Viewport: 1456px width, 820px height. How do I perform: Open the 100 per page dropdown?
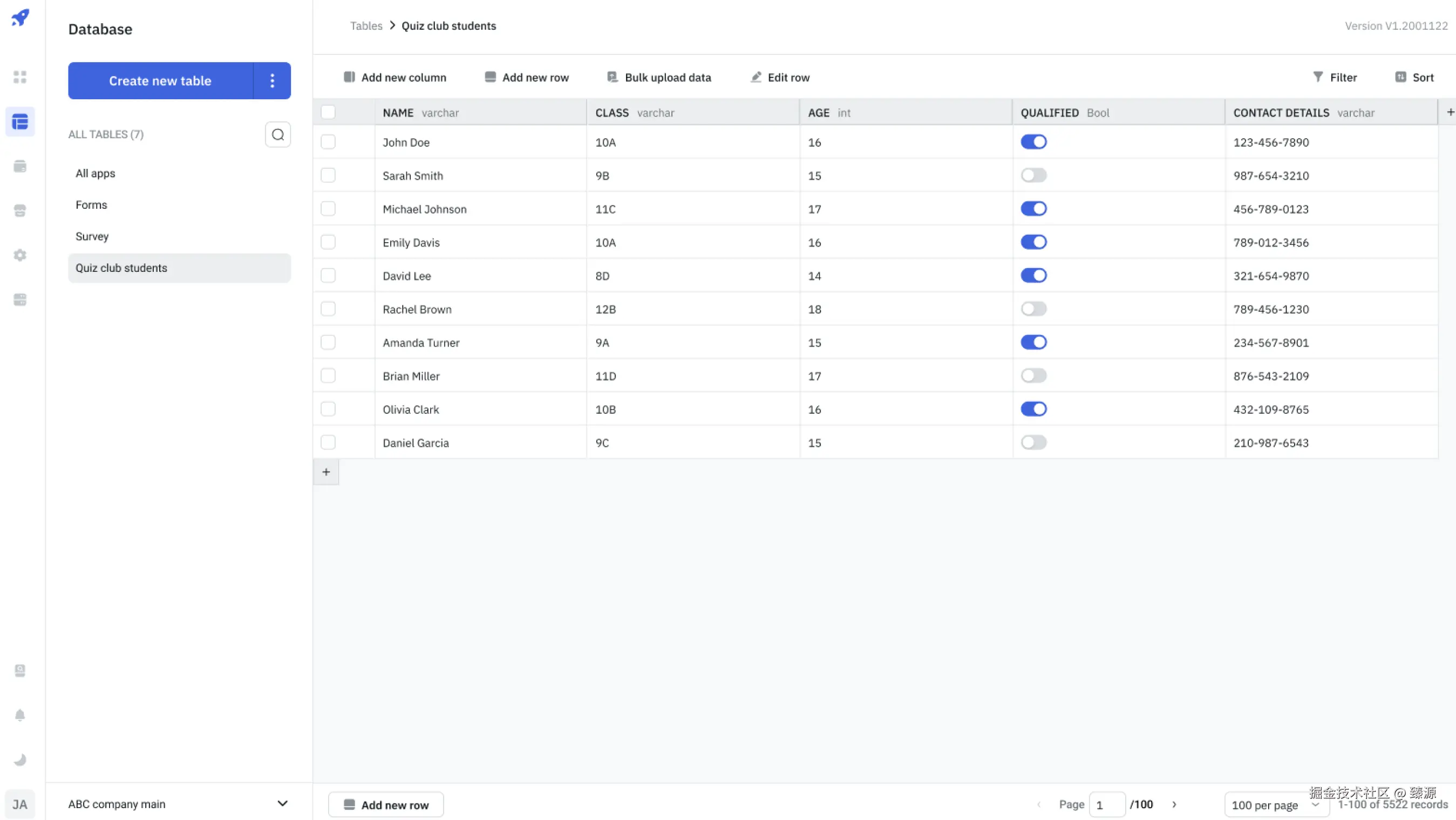(x=1275, y=805)
